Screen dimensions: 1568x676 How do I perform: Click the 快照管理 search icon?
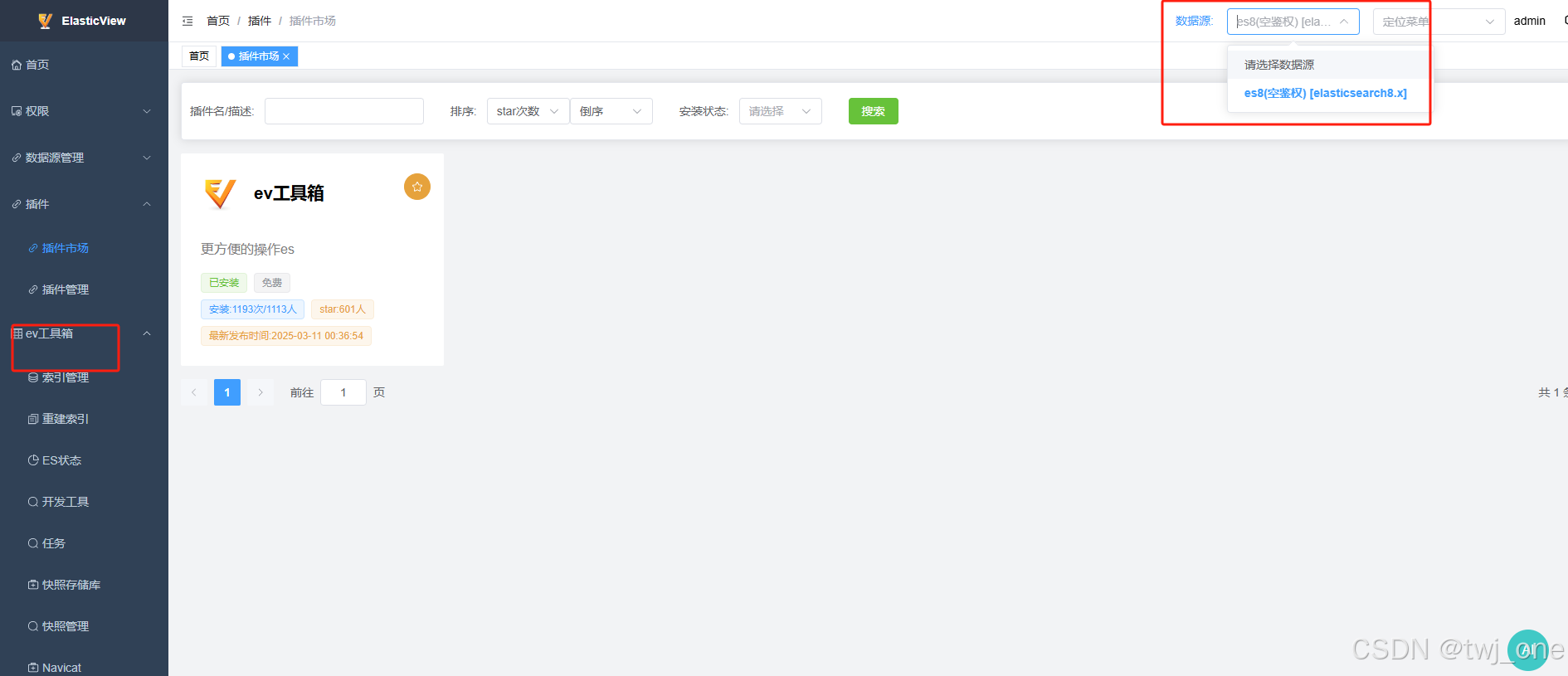click(x=33, y=626)
